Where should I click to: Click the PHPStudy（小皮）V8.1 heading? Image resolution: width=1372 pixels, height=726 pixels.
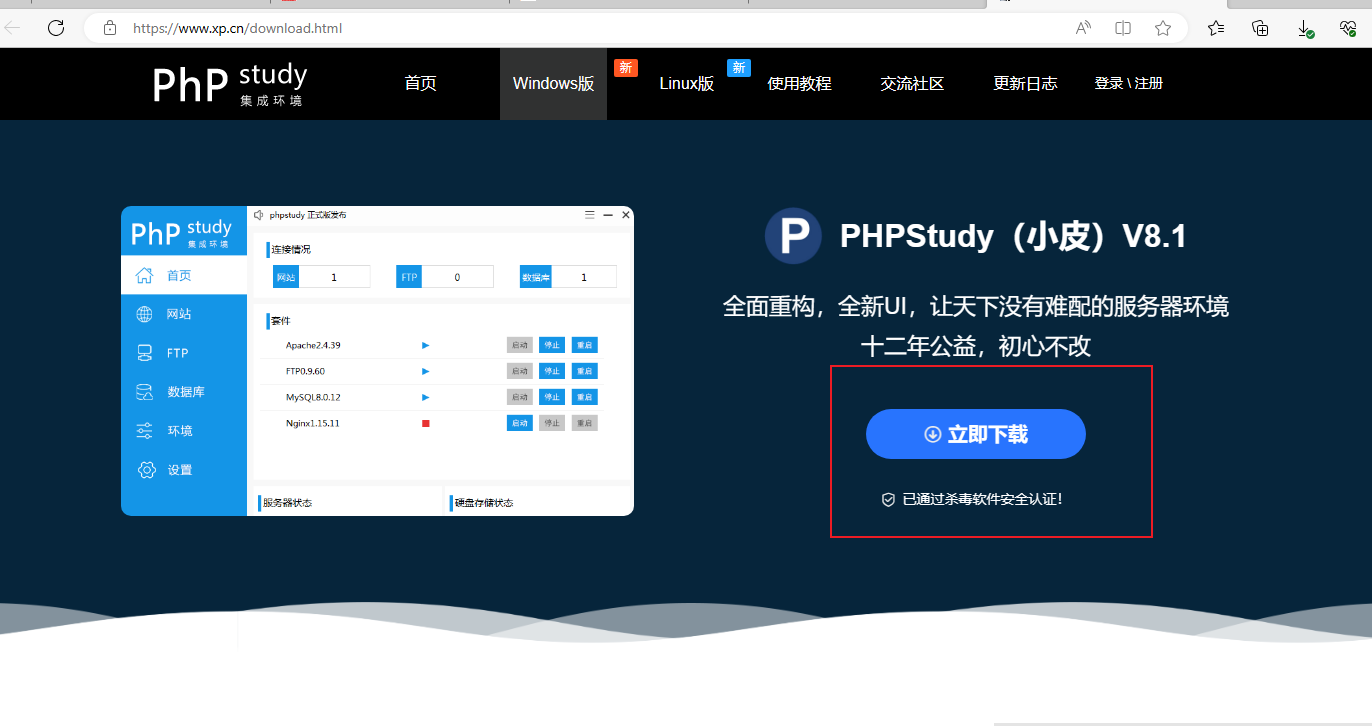coord(1013,236)
